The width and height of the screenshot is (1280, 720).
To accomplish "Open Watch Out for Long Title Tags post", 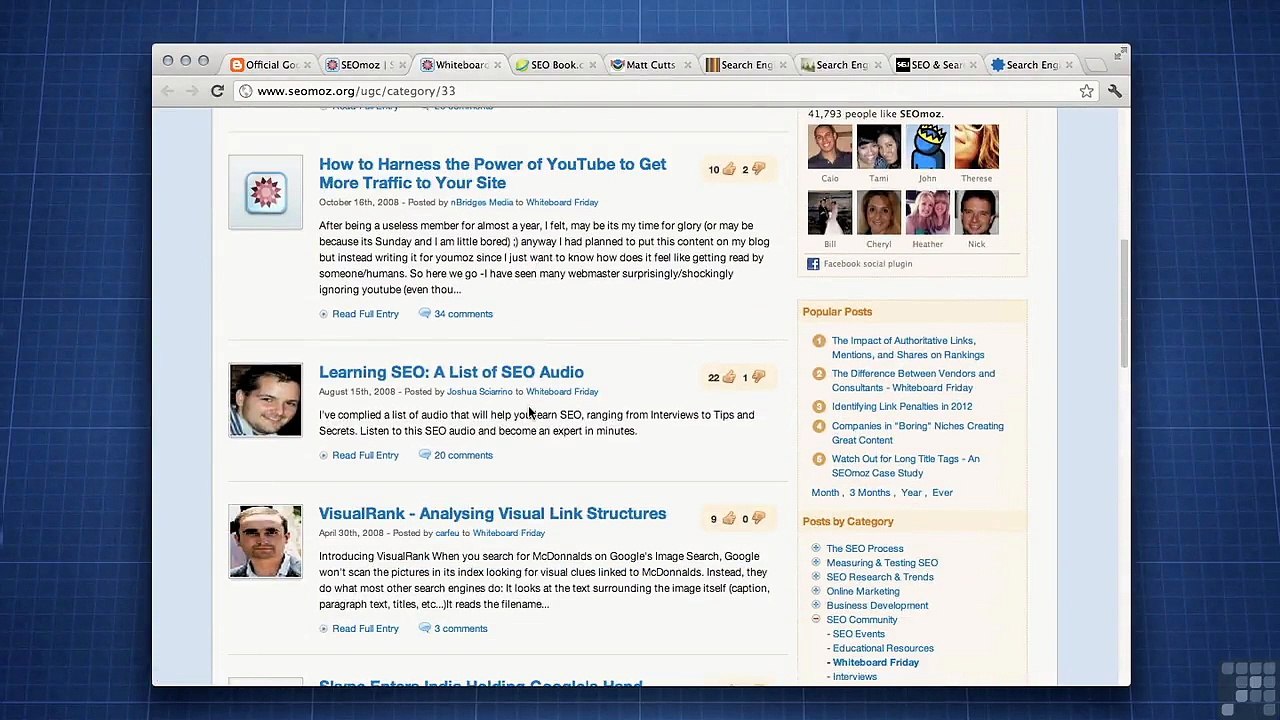I will [x=906, y=466].
